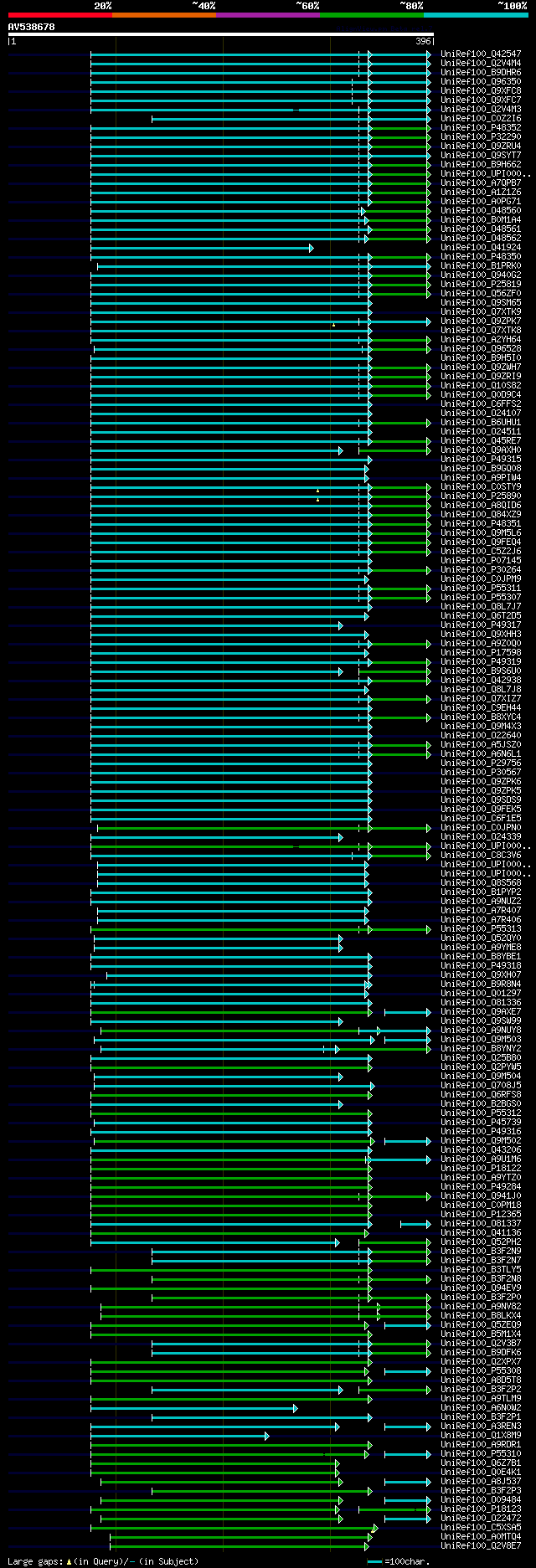Viewport: 536px width, 1568px height.
Task: Click UniRef100_P55311 hit name
Action: pos(481,588)
